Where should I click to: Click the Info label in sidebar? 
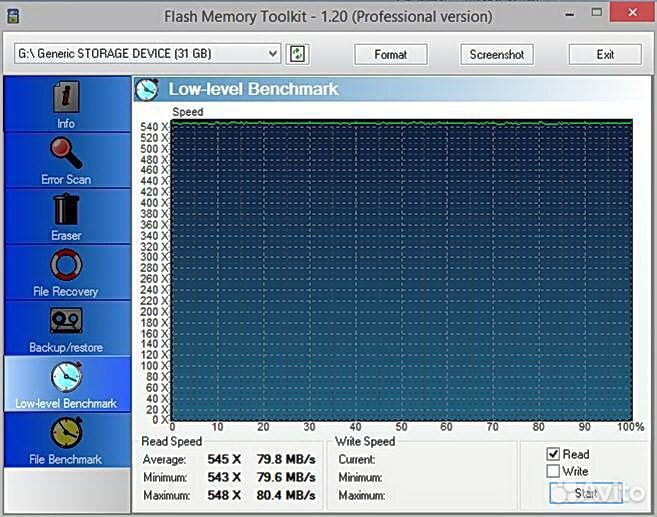pyautogui.click(x=66, y=124)
